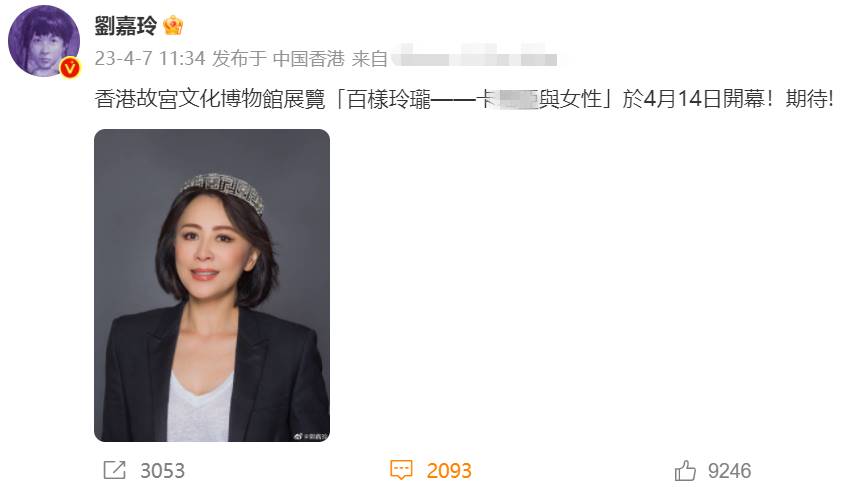861x498 pixels.
Task: Click the orange verified V badge
Action: click(70, 68)
